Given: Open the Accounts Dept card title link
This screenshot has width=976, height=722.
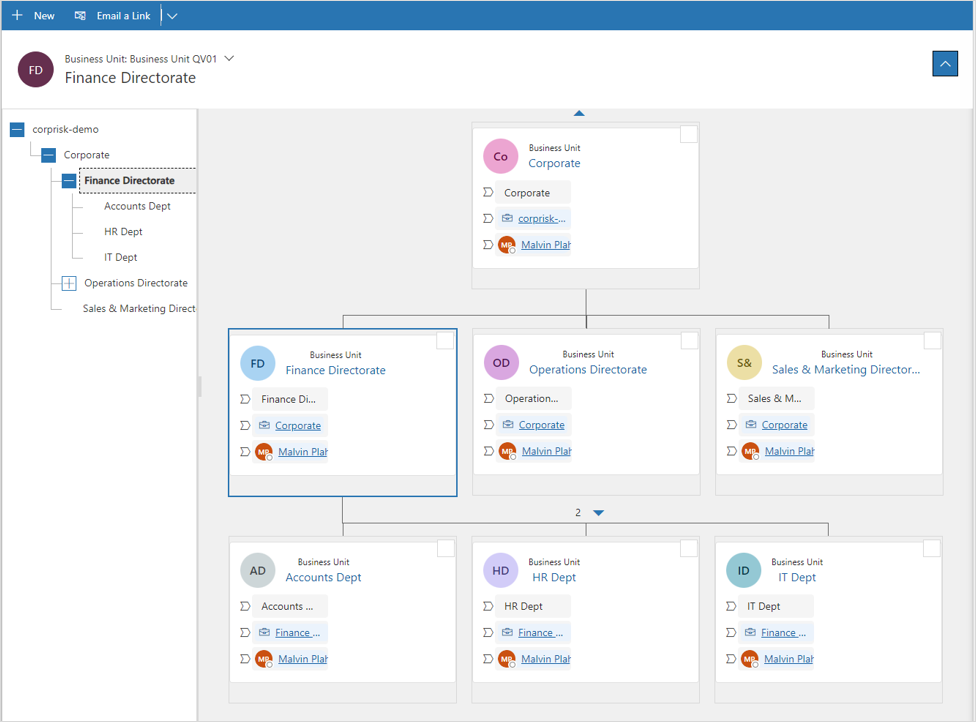Looking at the screenshot, I should pos(323,578).
